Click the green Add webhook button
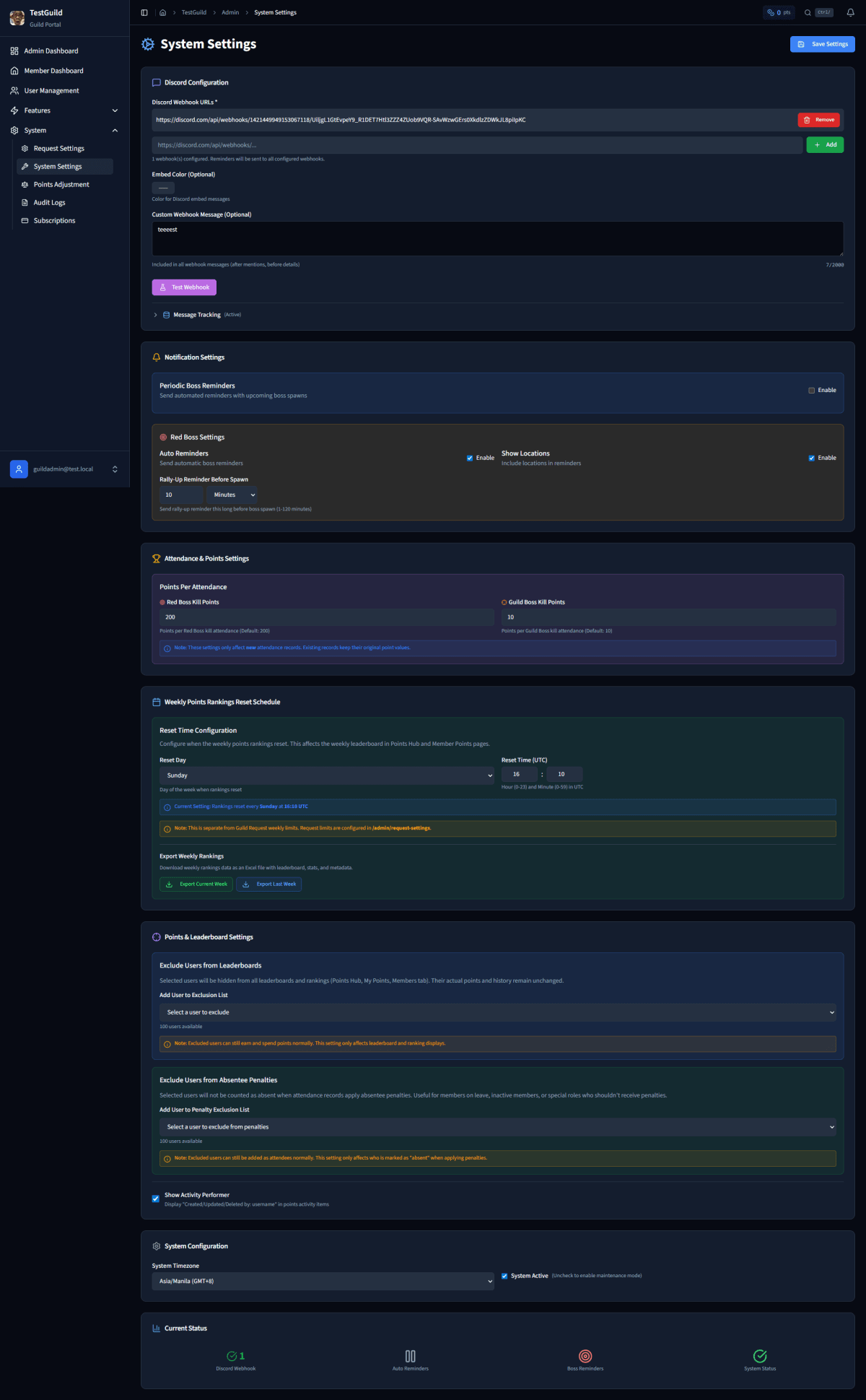The height and width of the screenshot is (1400, 866). (825, 145)
